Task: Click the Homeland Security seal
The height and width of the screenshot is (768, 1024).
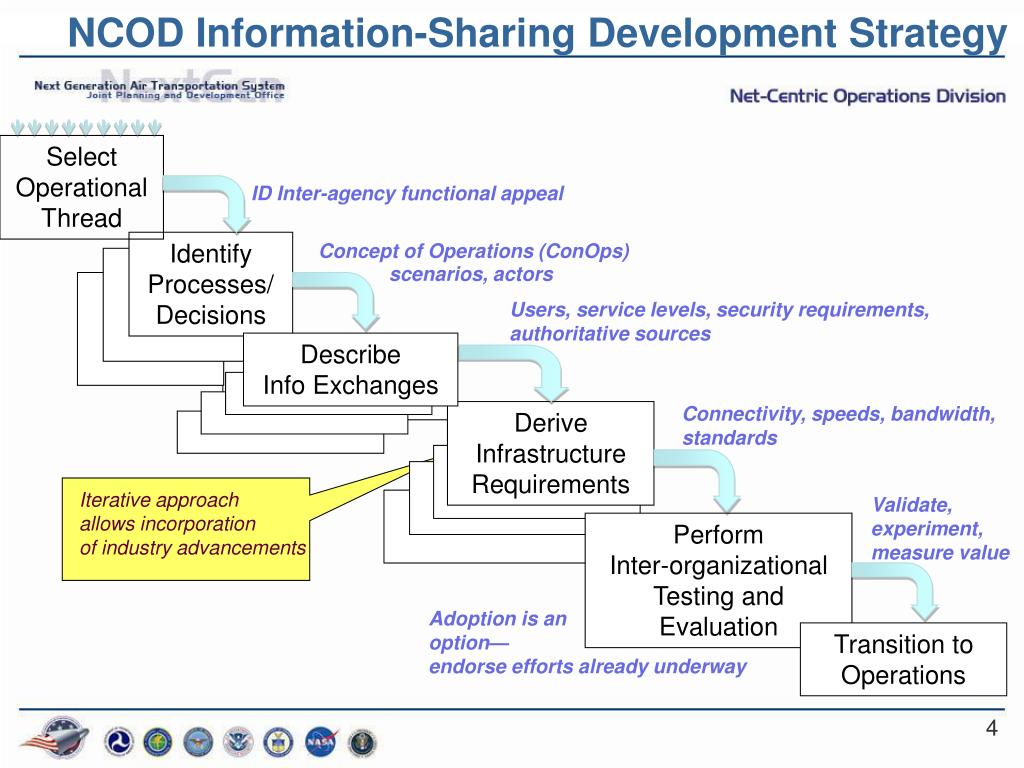Action: pyautogui.click(x=238, y=742)
